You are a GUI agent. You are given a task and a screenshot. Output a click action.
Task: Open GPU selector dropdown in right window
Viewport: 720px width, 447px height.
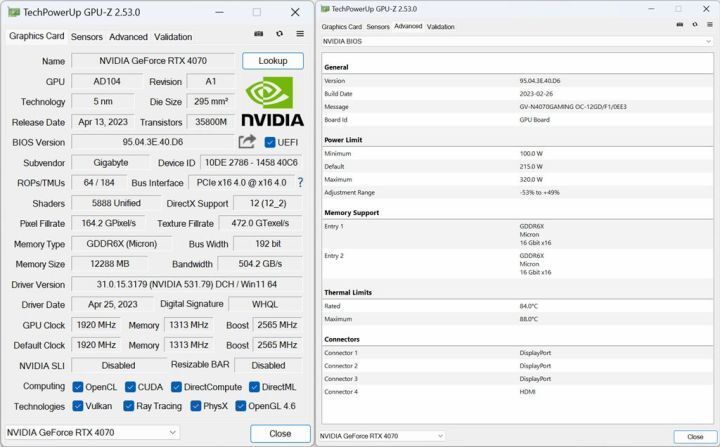point(382,436)
